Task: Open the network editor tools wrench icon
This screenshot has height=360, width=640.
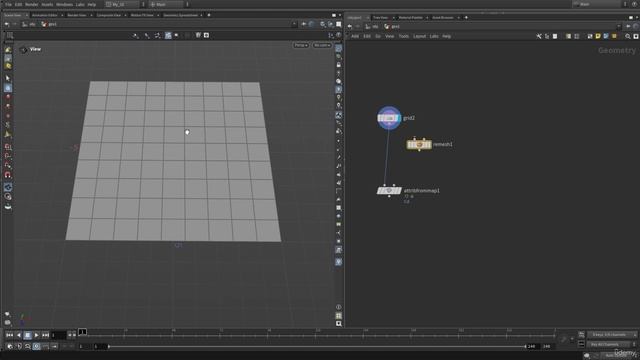Action: coord(539,36)
